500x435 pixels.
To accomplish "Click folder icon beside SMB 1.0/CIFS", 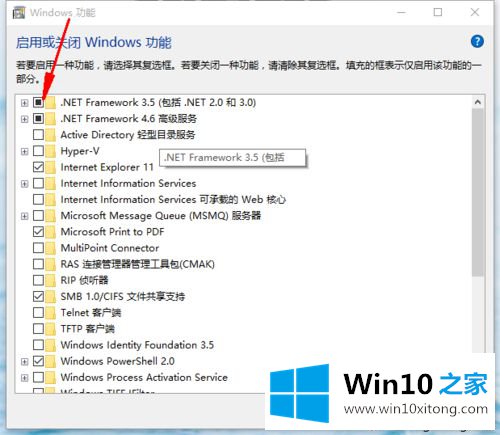I will (x=50, y=296).
